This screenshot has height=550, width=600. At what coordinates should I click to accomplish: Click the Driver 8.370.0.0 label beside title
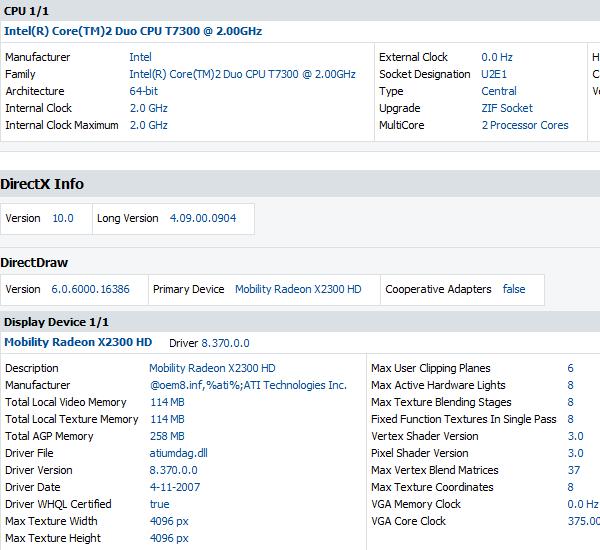tap(209, 343)
